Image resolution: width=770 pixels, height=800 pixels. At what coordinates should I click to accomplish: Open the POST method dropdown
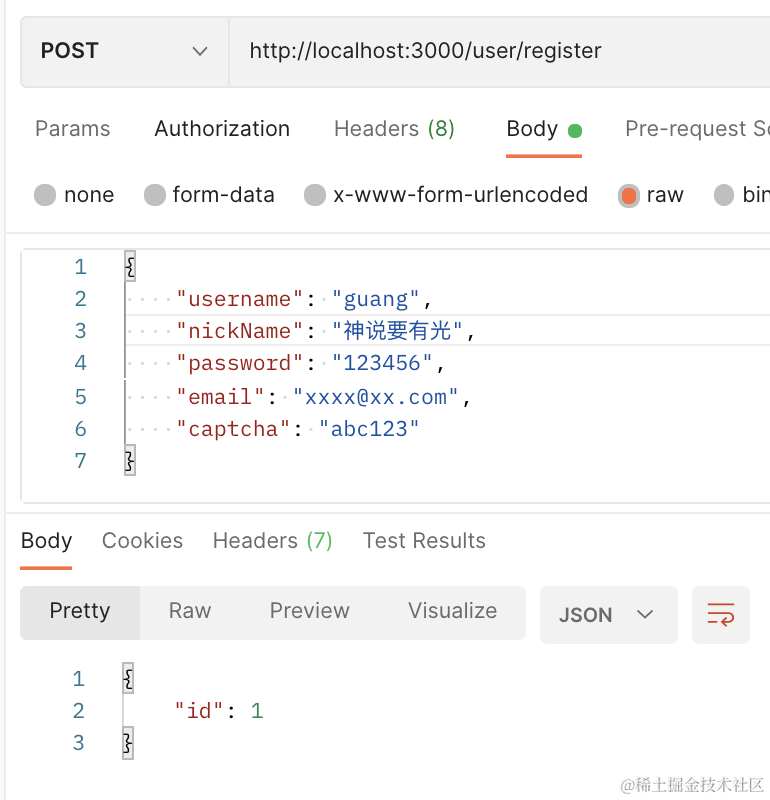click(124, 51)
